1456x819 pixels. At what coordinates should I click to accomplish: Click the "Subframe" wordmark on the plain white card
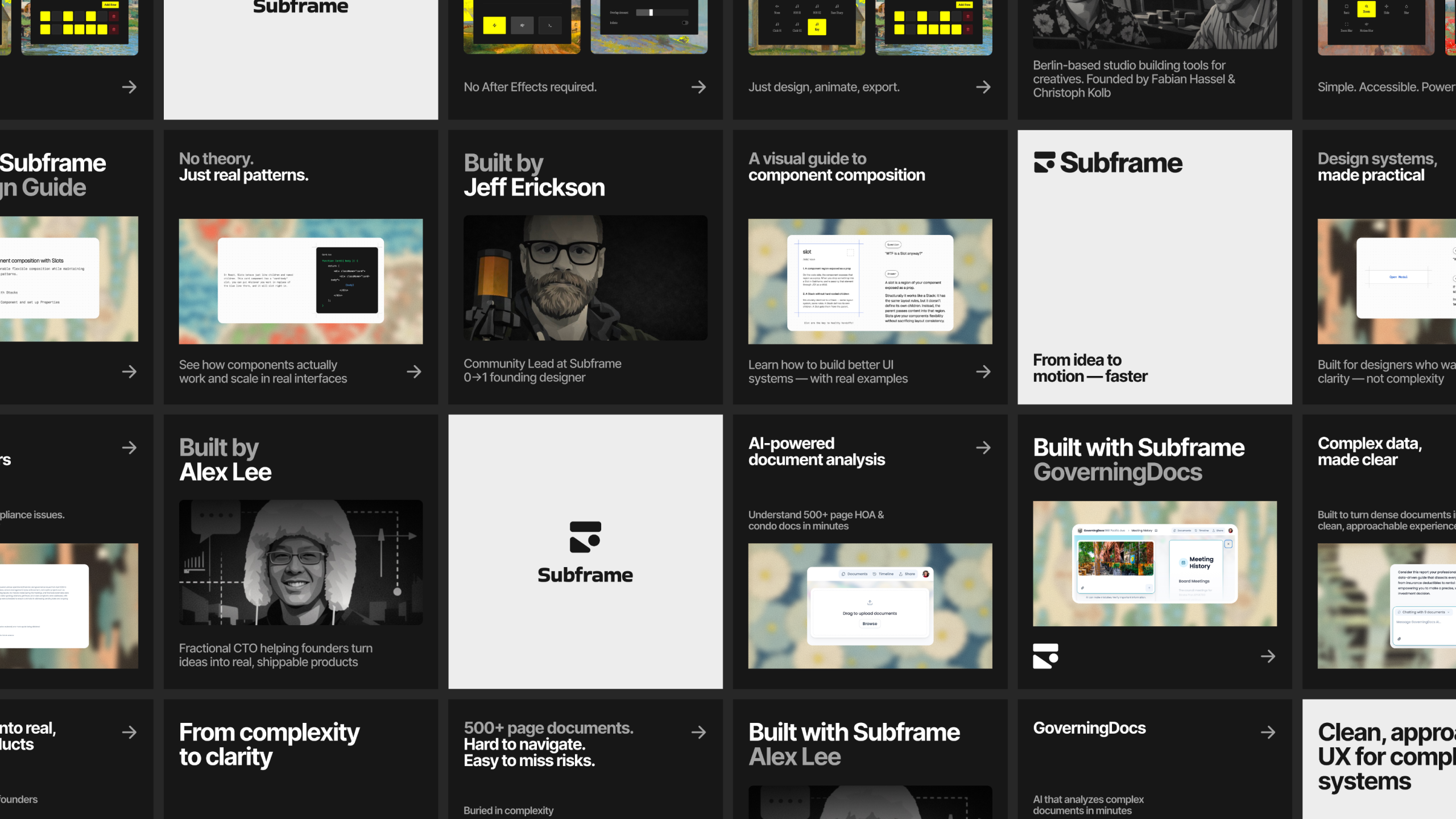tap(585, 575)
